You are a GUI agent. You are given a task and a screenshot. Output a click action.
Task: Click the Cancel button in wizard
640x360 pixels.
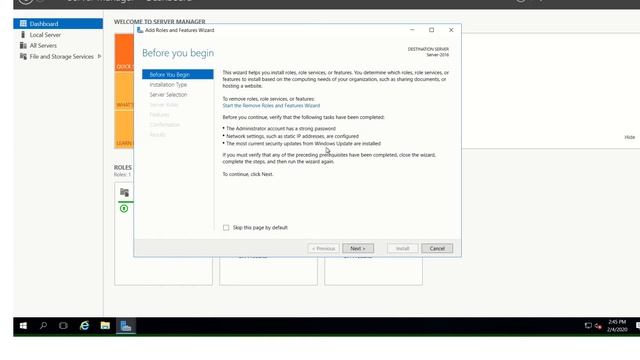pyautogui.click(x=437, y=248)
